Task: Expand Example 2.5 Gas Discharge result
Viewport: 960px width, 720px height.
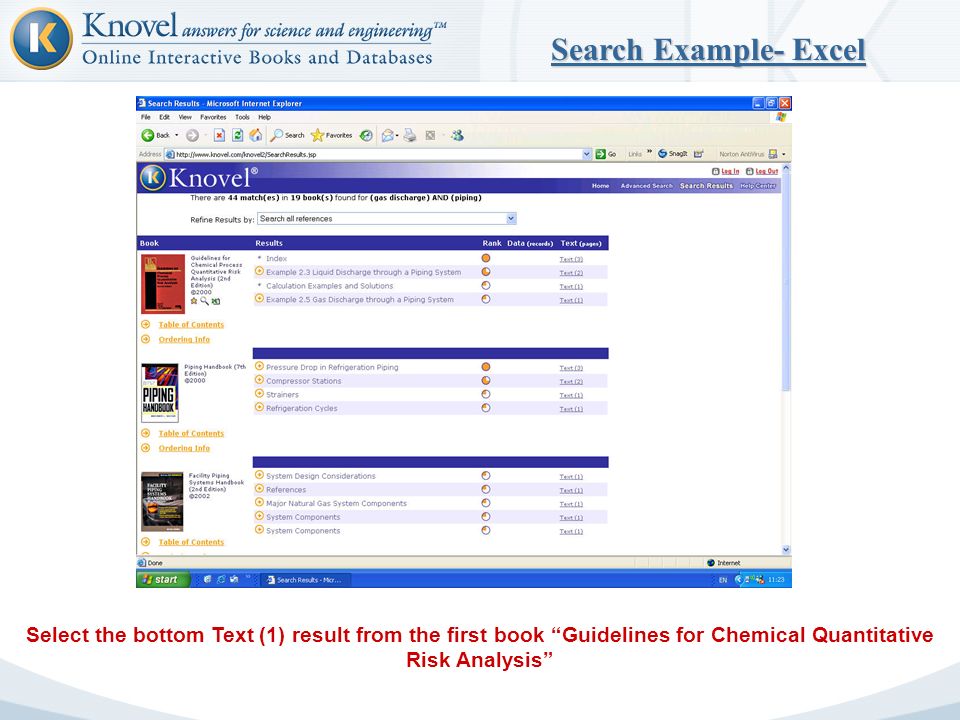Action: tap(259, 299)
